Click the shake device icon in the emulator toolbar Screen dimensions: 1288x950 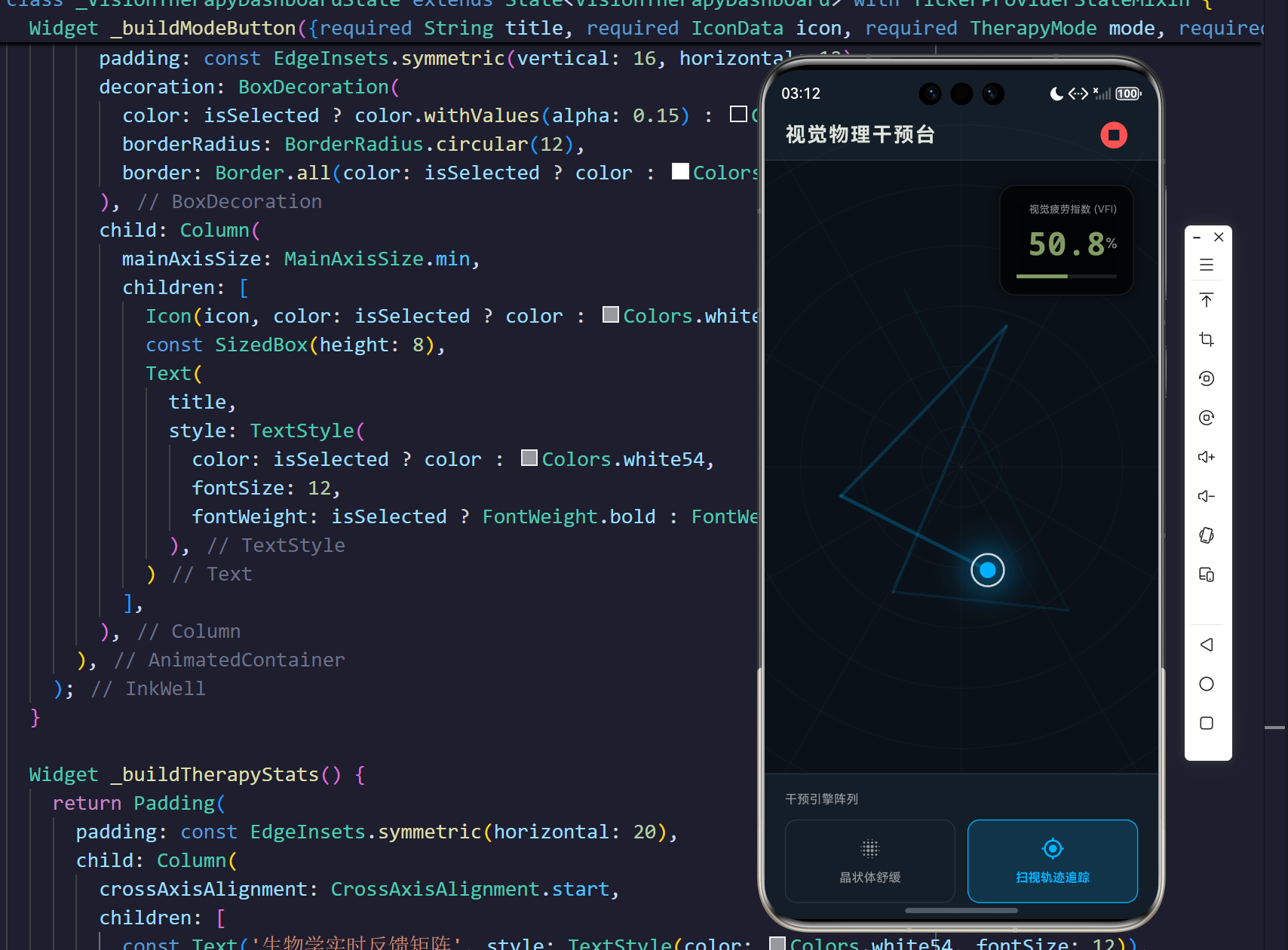tap(1207, 535)
